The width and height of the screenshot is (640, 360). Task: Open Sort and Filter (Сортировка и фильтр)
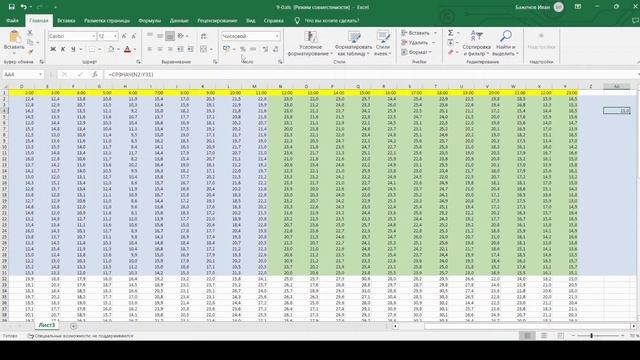pyautogui.click(x=476, y=43)
